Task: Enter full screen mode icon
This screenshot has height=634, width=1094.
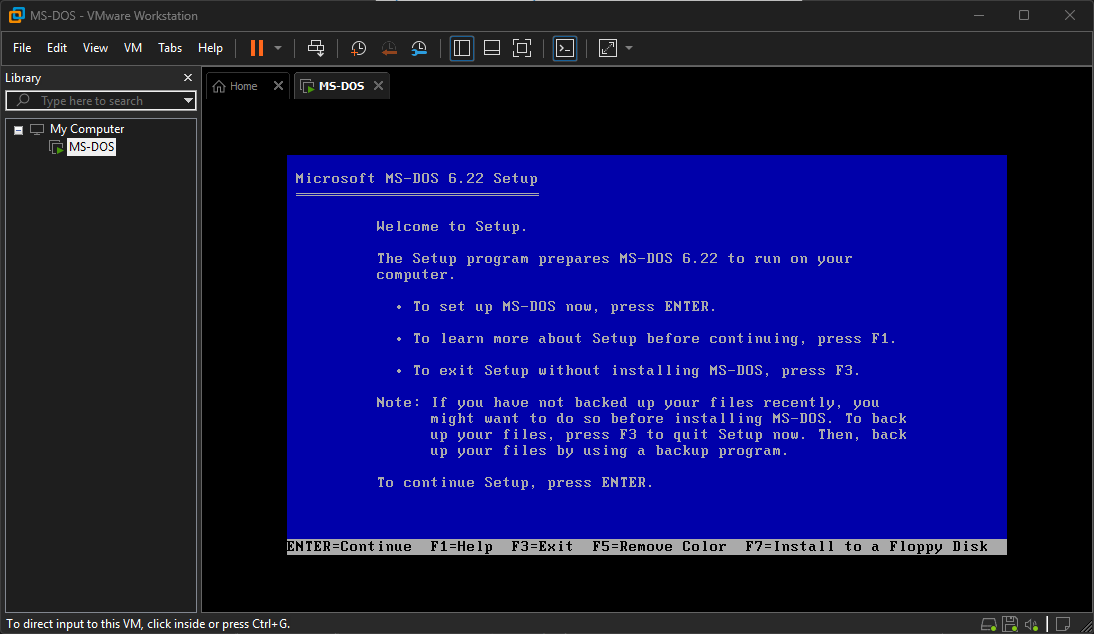Action: (521, 48)
